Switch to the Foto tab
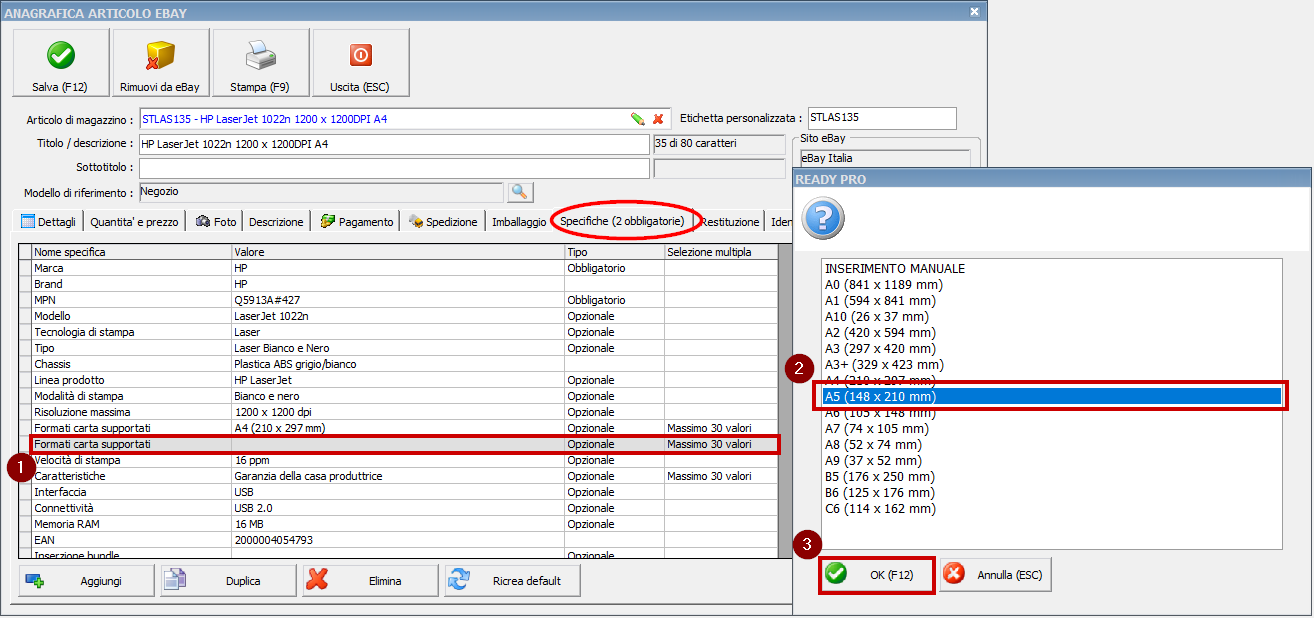The width and height of the screenshot is (1314, 618). click(217, 222)
